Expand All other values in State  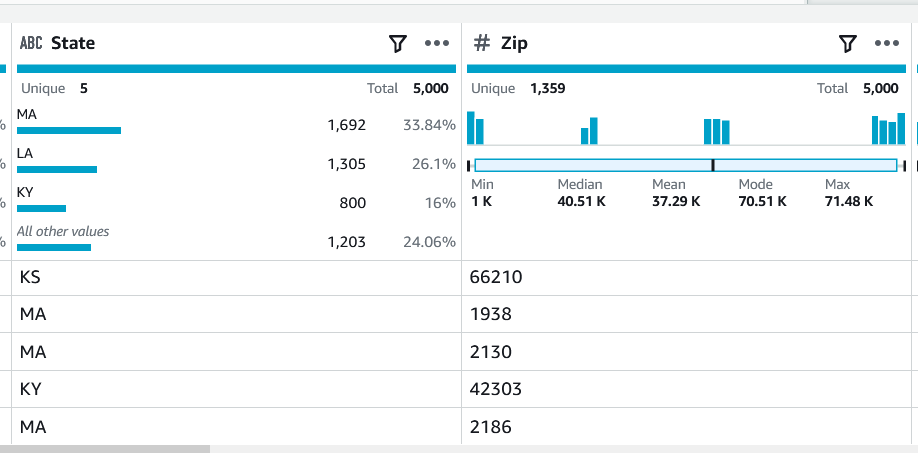(x=63, y=232)
